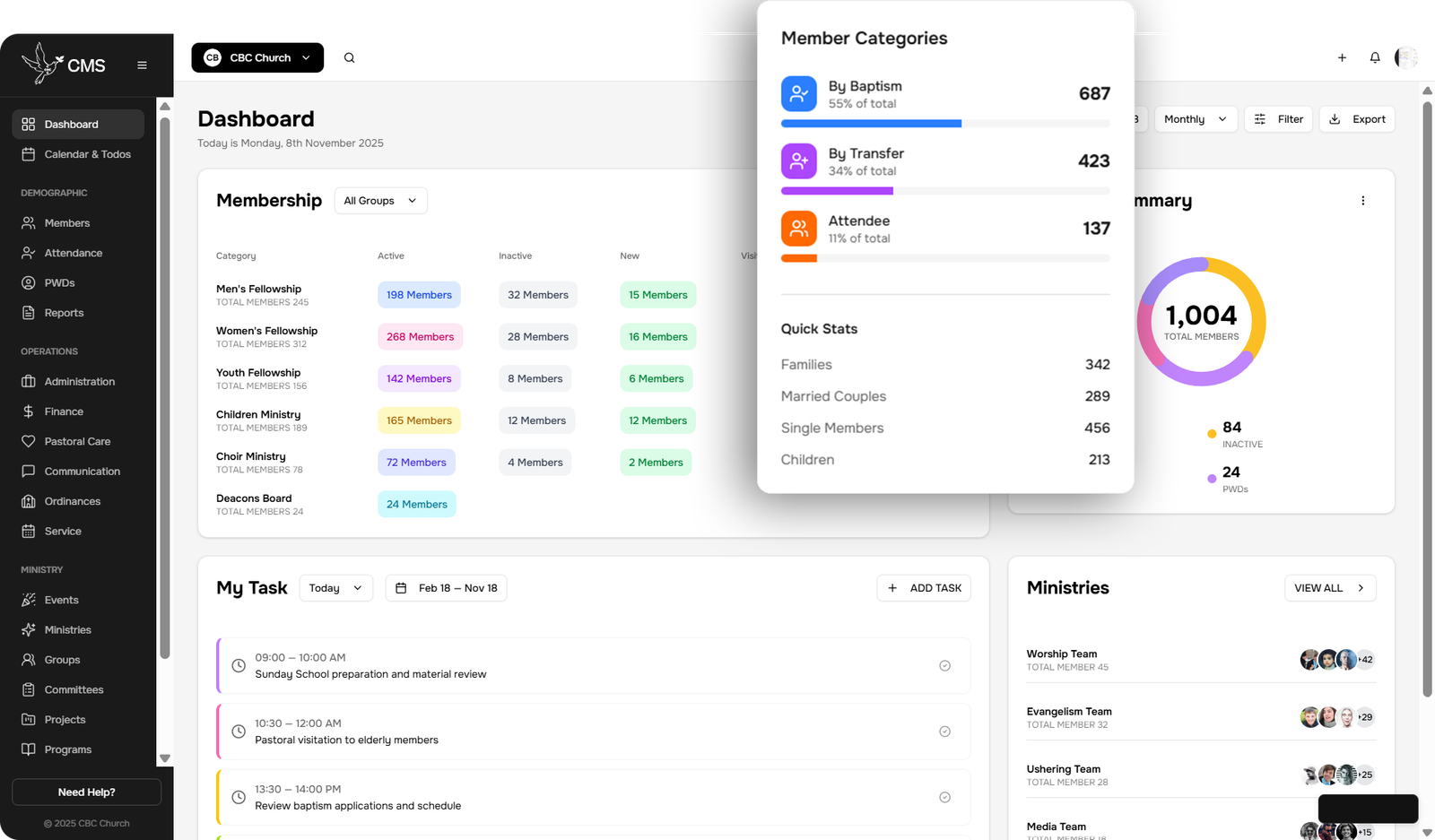Open the Today dropdown in My Task
This screenshot has width=1435, height=840.
pyautogui.click(x=335, y=588)
